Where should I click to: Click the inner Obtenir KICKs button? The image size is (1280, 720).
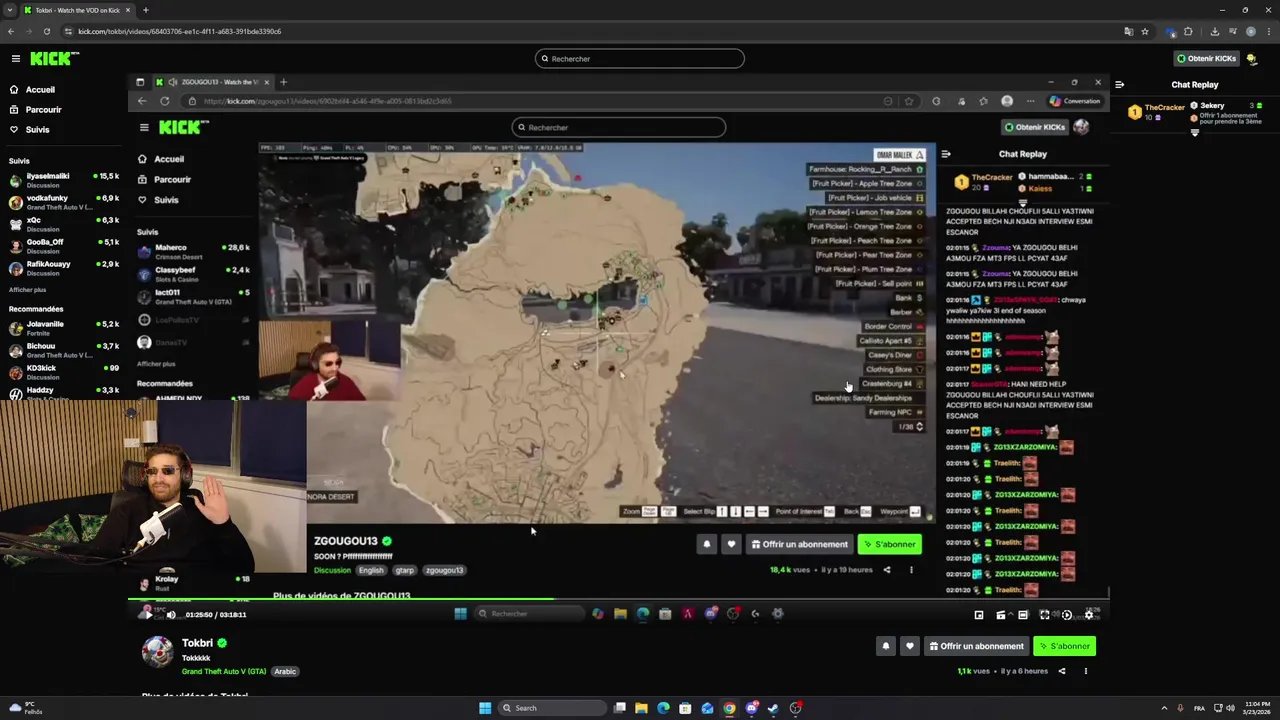[1035, 127]
